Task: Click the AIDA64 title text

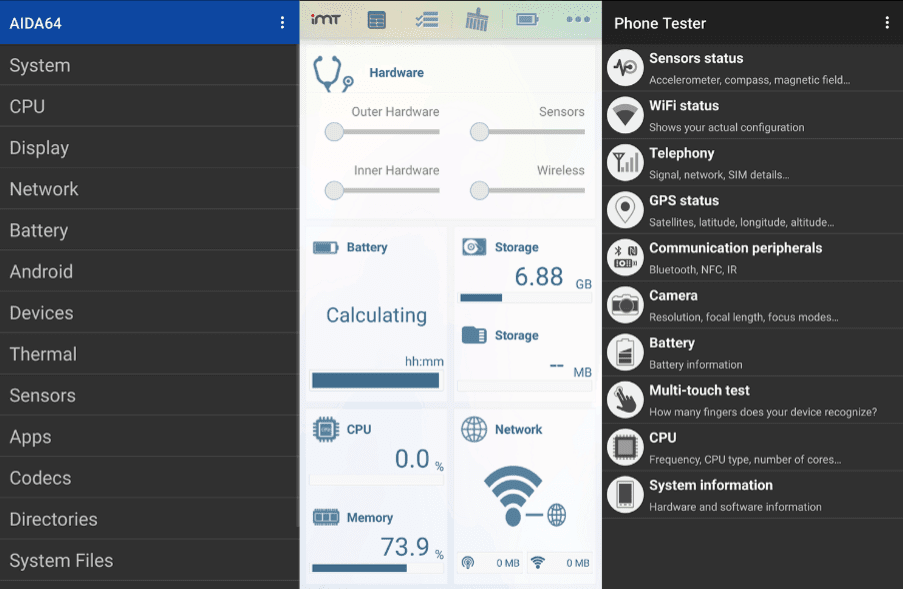Action: pos(35,23)
